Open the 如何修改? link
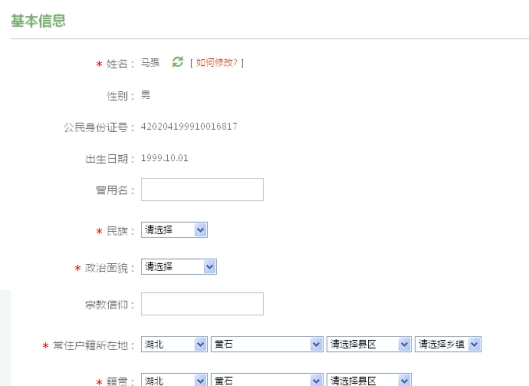 (217, 62)
